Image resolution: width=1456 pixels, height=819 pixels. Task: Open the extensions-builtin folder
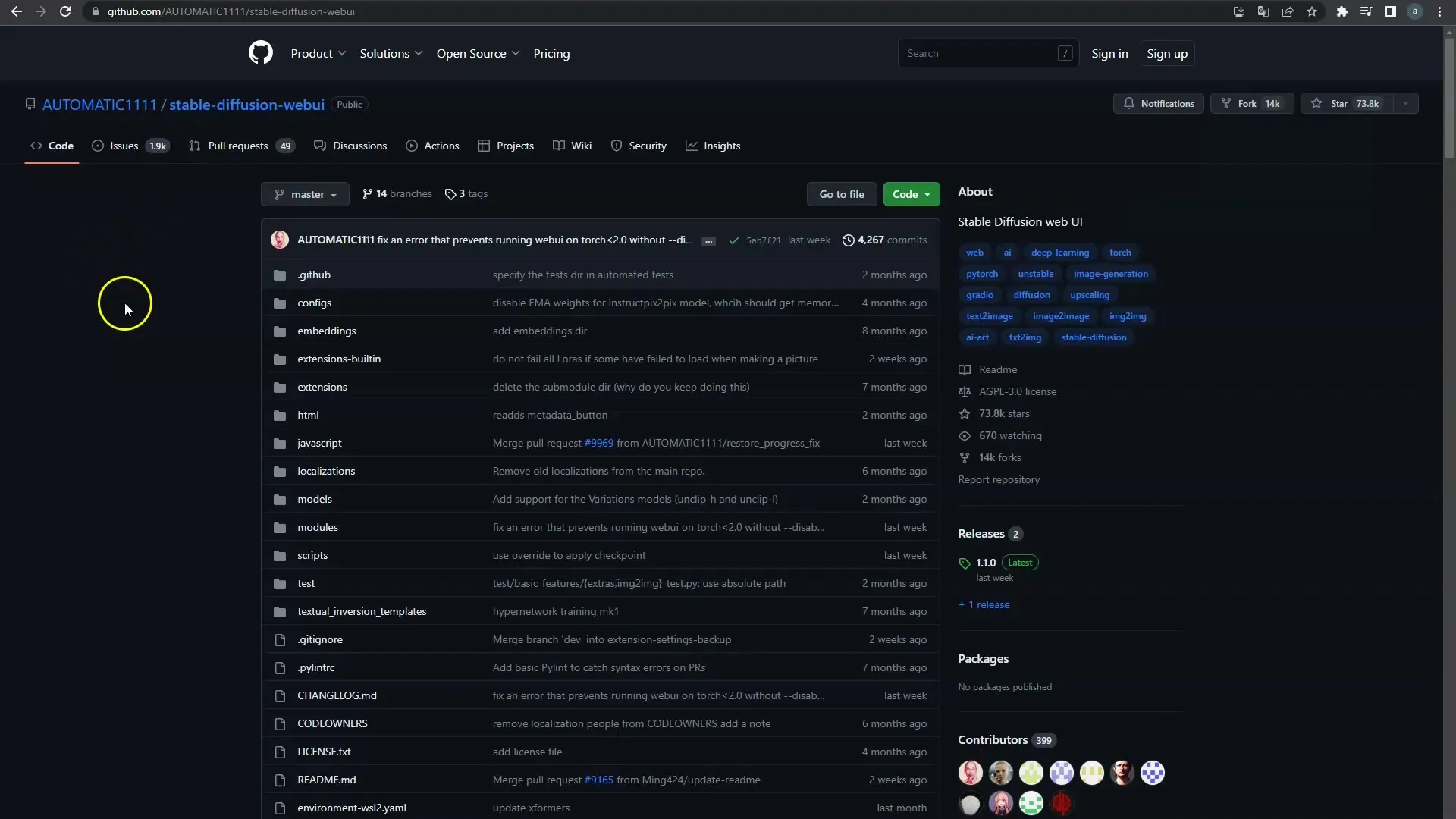point(339,359)
